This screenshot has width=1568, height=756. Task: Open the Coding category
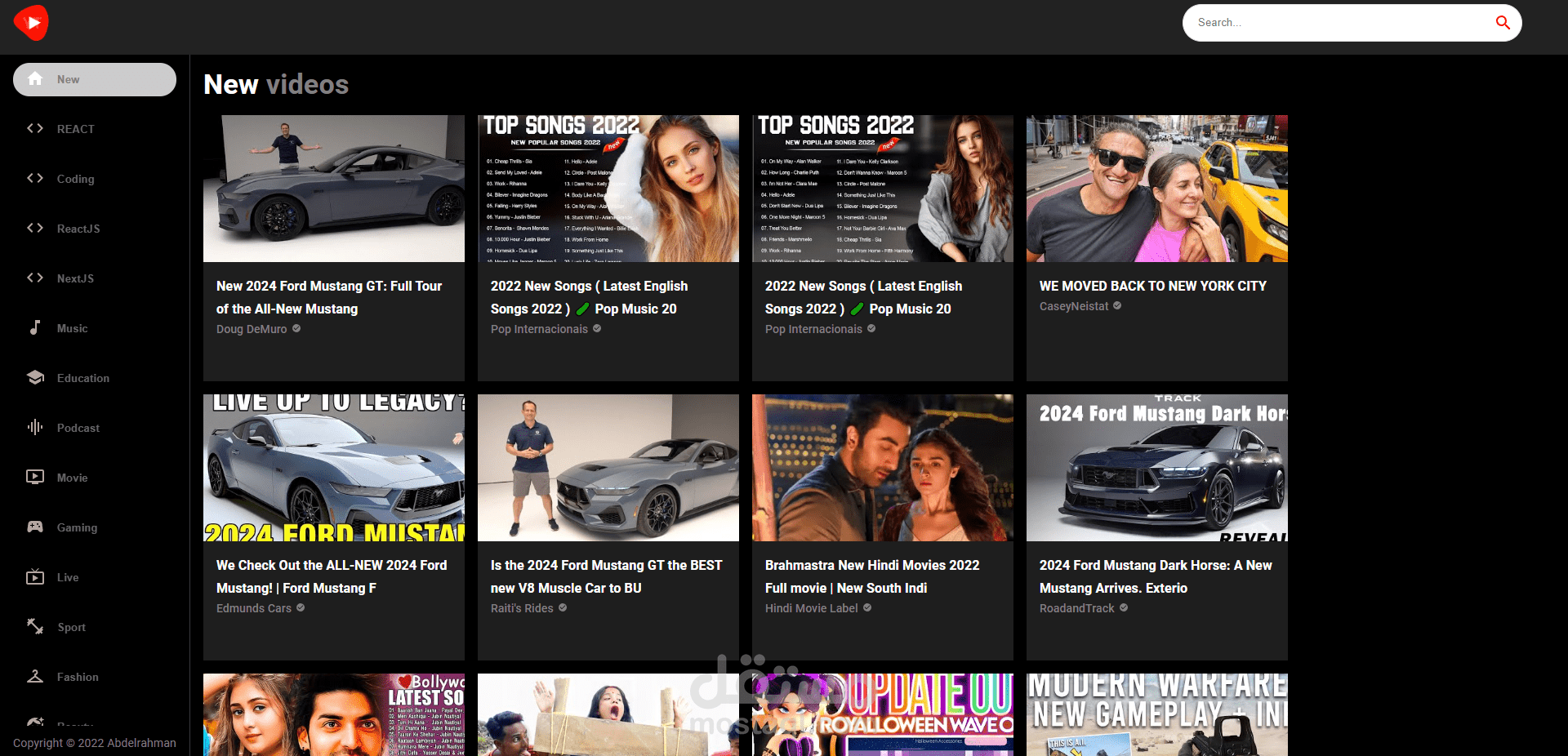pyautogui.click(x=95, y=179)
